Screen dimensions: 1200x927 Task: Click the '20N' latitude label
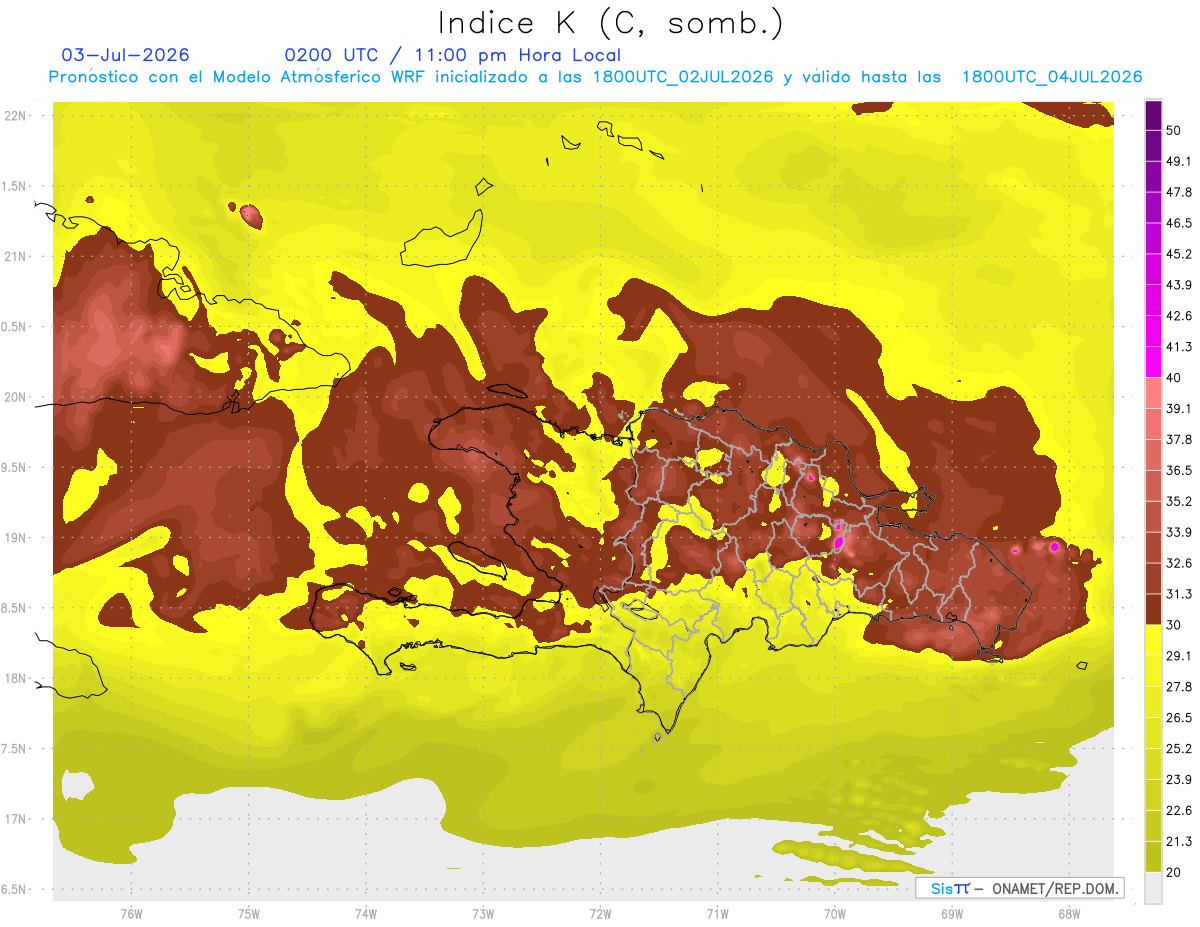16,397
